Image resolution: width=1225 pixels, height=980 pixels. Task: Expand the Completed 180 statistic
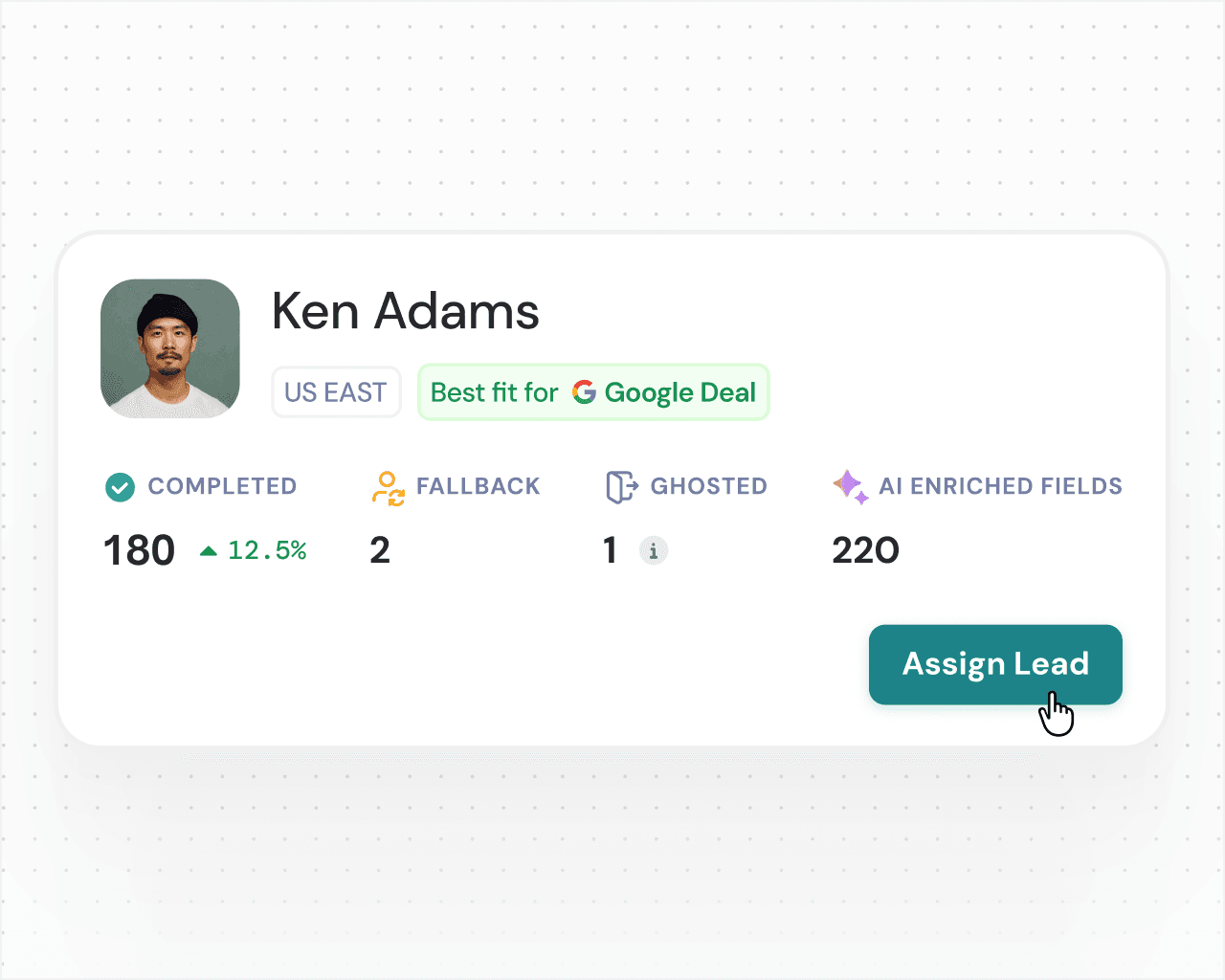tap(139, 550)
